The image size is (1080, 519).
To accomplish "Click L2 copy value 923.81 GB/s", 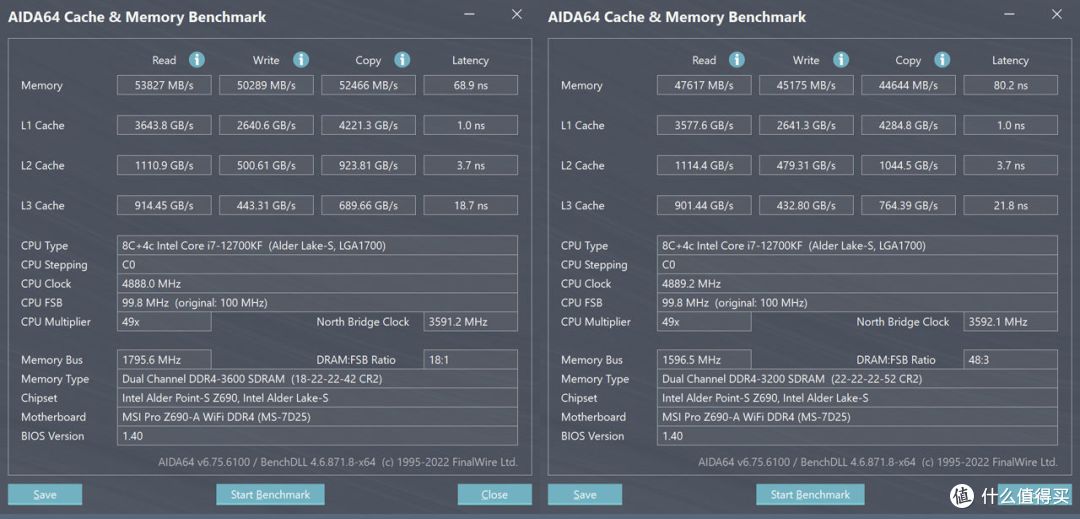I will point(368,165).
